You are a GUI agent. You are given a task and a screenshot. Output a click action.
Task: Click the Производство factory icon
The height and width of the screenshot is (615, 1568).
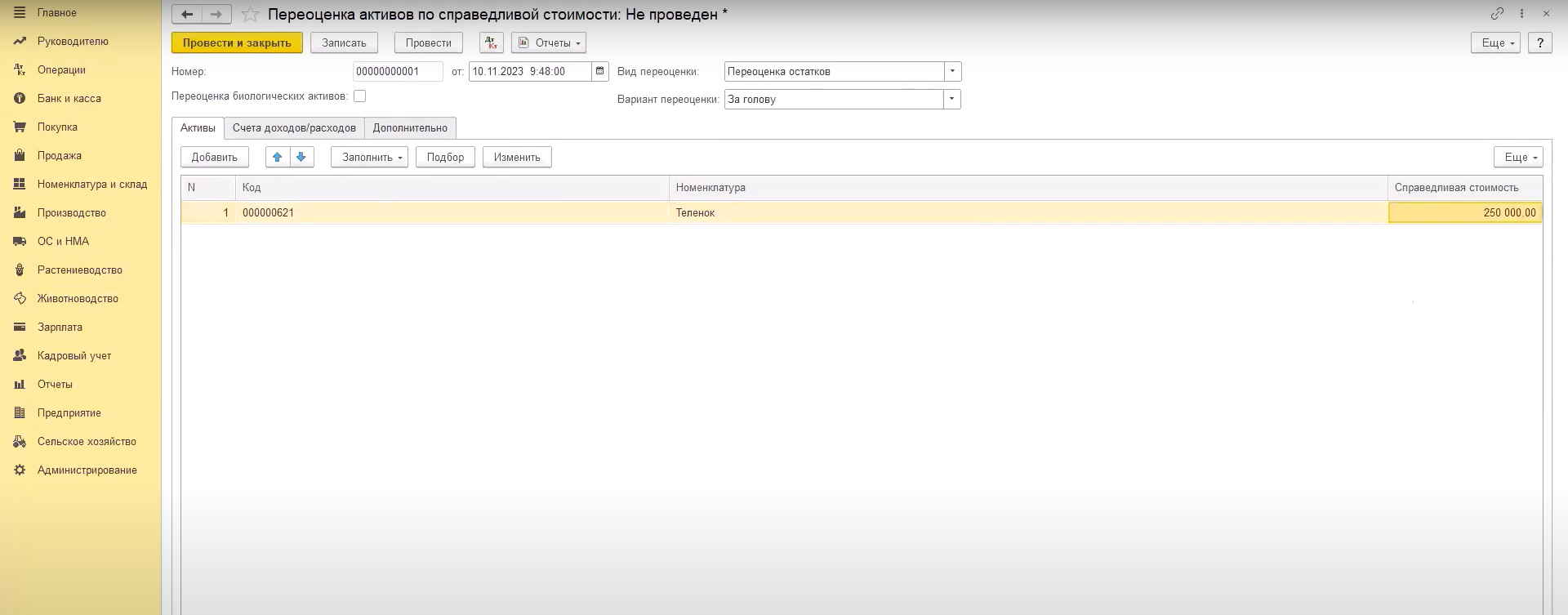[20, 213]
